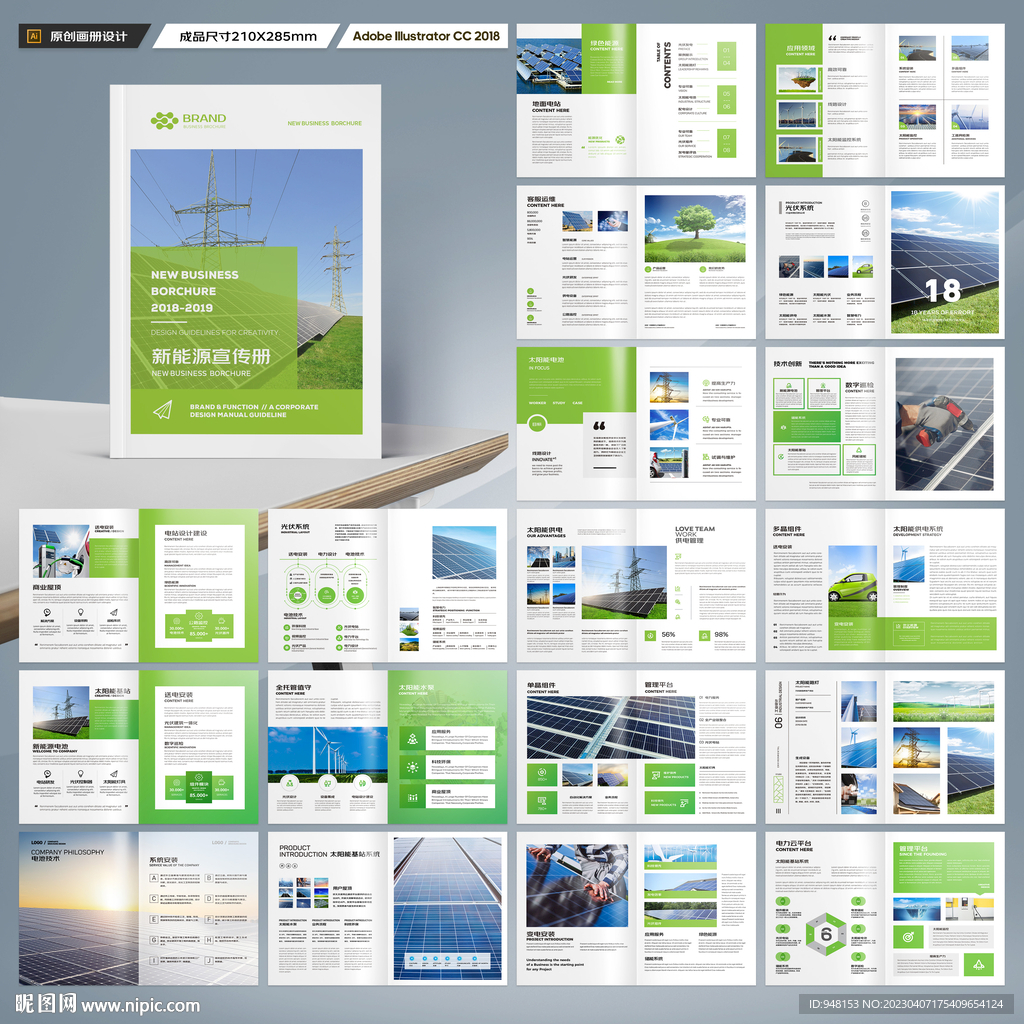
Task: Click the LOVE TEAM WORK heading
Action: (695, 532)
